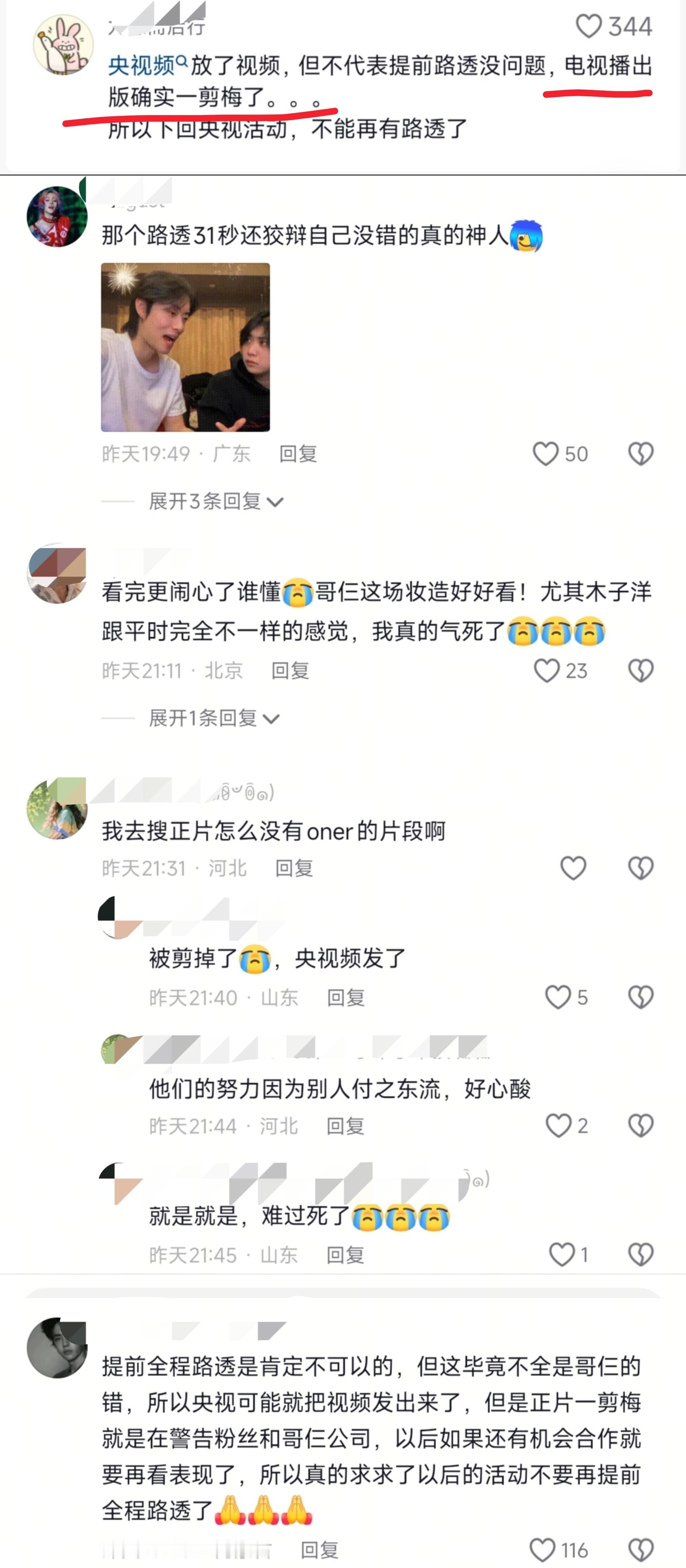686x1568 pixels.
Task: Tap the broken heart on the 21:45 山东 reply
Action: [x=641, y=1255]
